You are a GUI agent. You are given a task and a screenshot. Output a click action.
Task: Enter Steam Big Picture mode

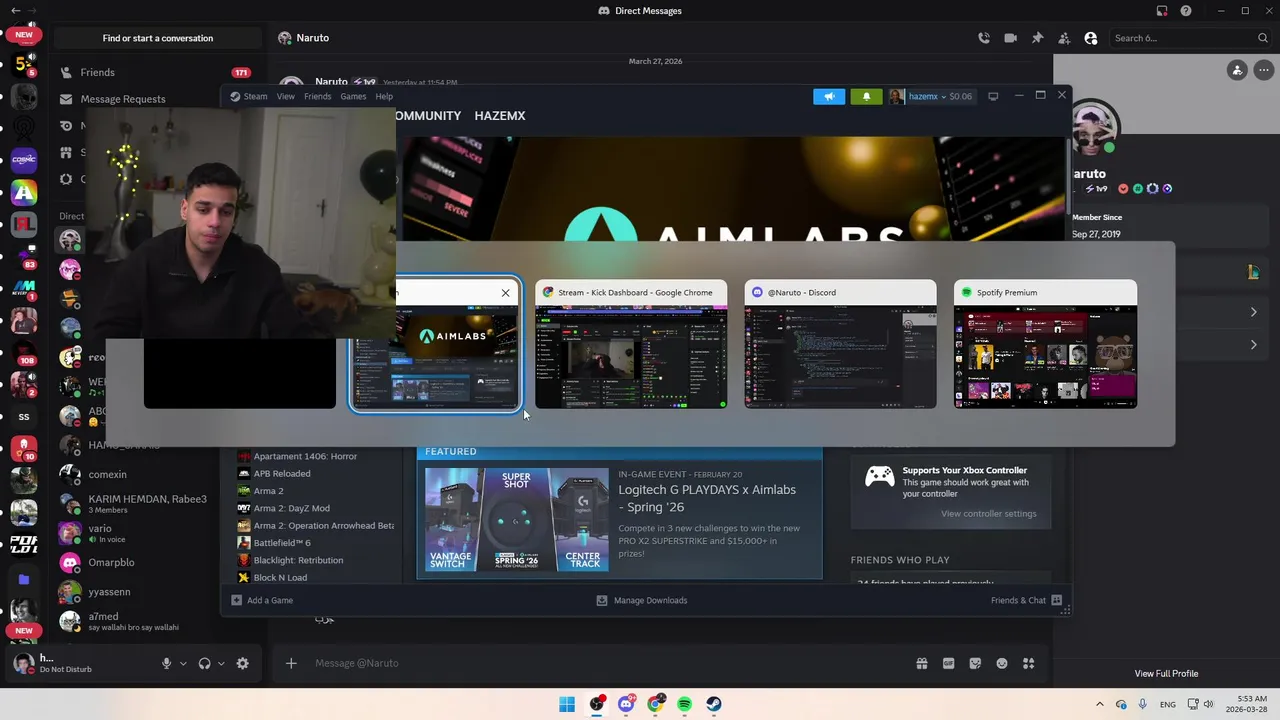(993, 96)
